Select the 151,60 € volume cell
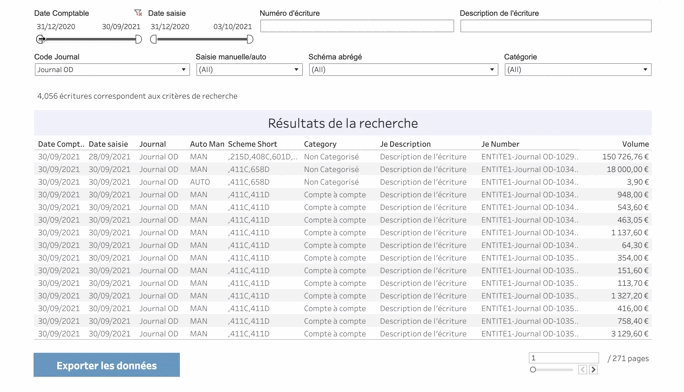Viewport: 684px width, 392px height. point(633,270)
